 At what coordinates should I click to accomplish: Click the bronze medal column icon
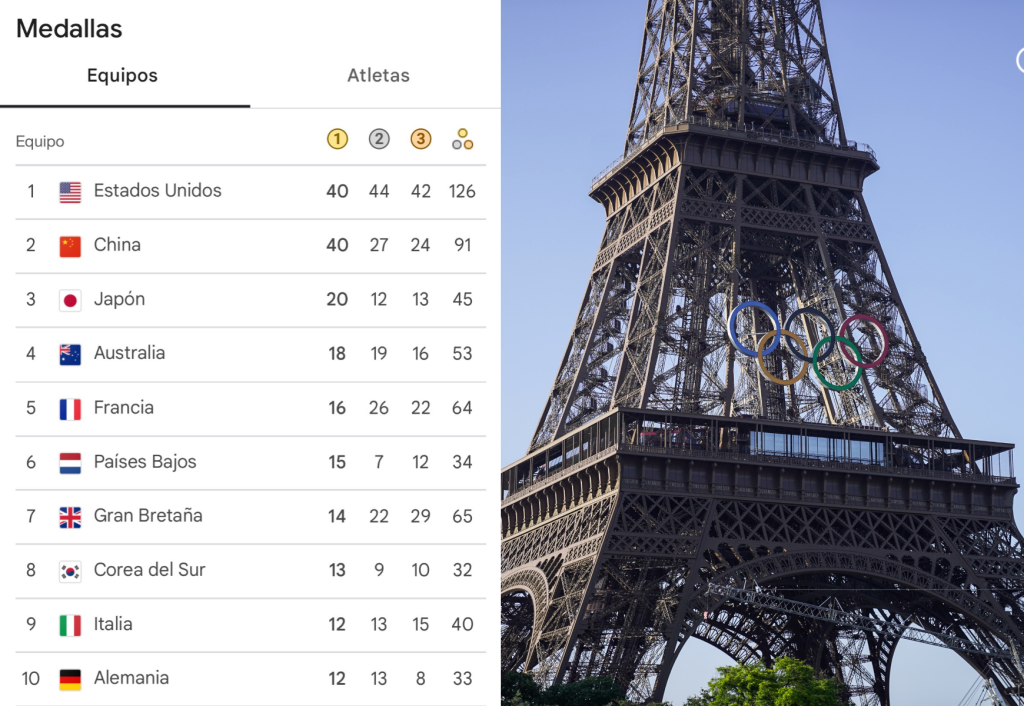[421, 139]
